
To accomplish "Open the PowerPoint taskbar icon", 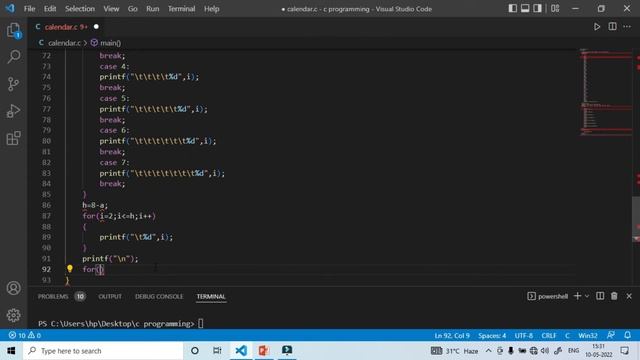I will coord(264,351).
